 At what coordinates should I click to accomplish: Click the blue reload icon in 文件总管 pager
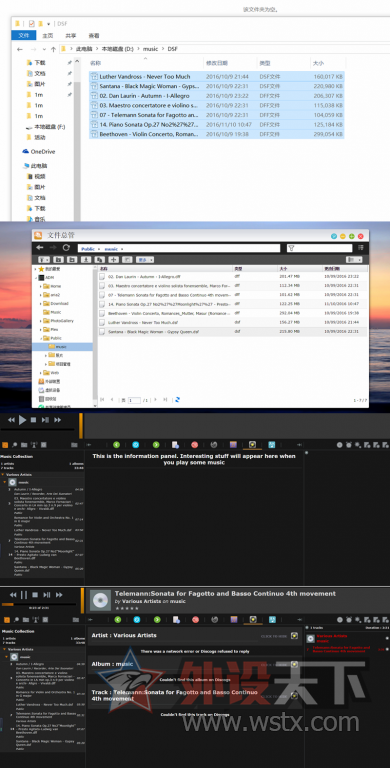pyautogui.click(x=177, y=400)
